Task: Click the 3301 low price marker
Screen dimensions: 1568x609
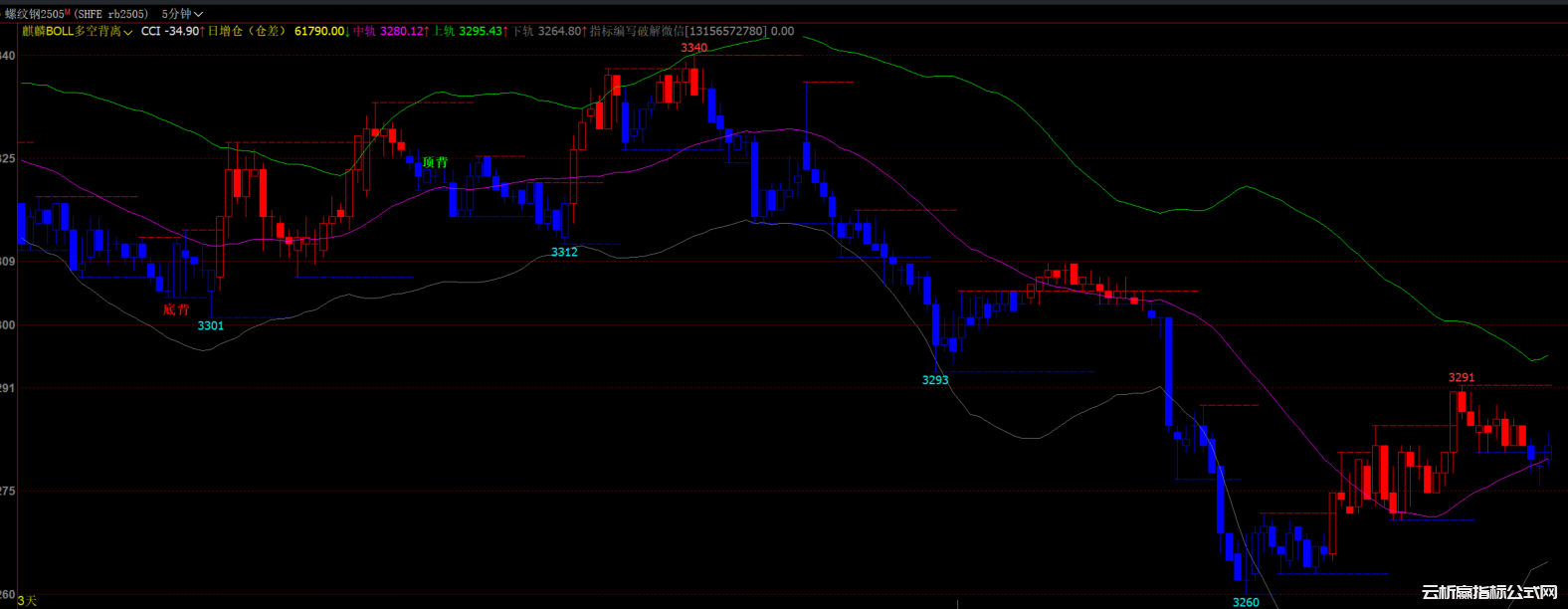Action: click(210, 325)
